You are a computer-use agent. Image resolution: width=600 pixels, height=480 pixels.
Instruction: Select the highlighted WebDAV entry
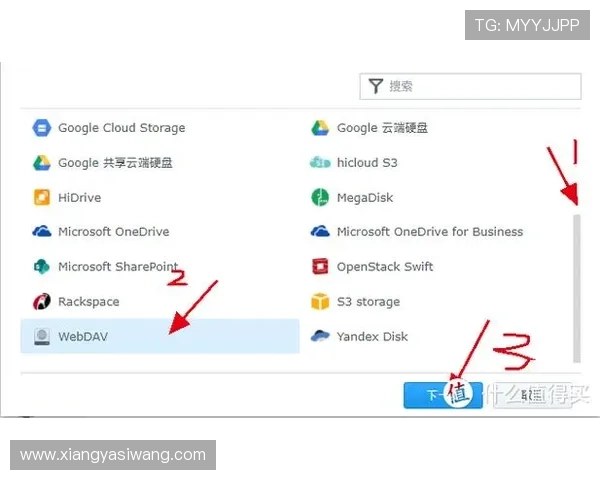click(160, 336)
